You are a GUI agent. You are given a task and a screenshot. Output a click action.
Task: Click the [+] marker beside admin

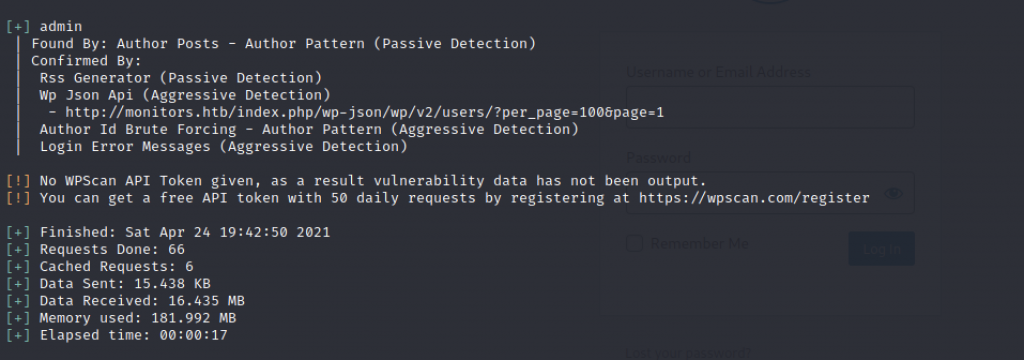[x=18, y=27]
